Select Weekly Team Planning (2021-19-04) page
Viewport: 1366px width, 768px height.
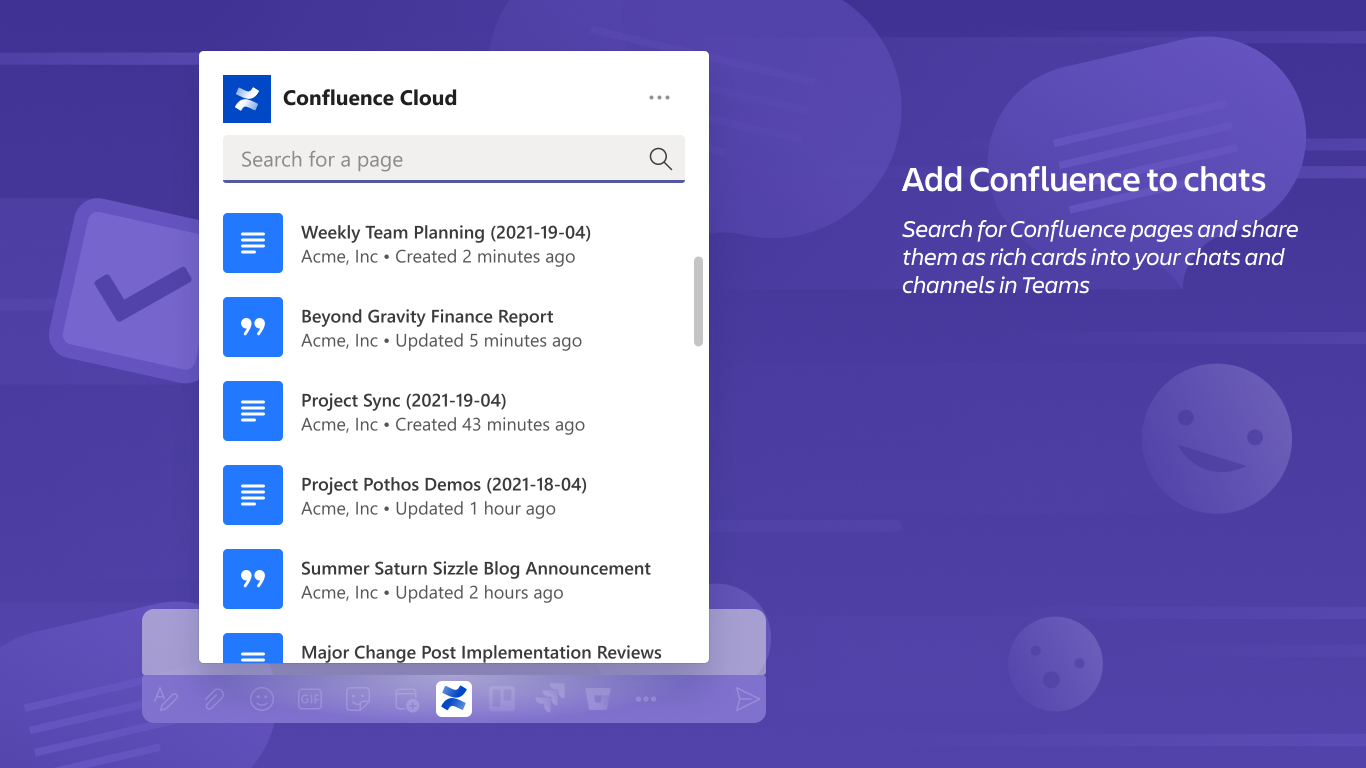(454, 243)
